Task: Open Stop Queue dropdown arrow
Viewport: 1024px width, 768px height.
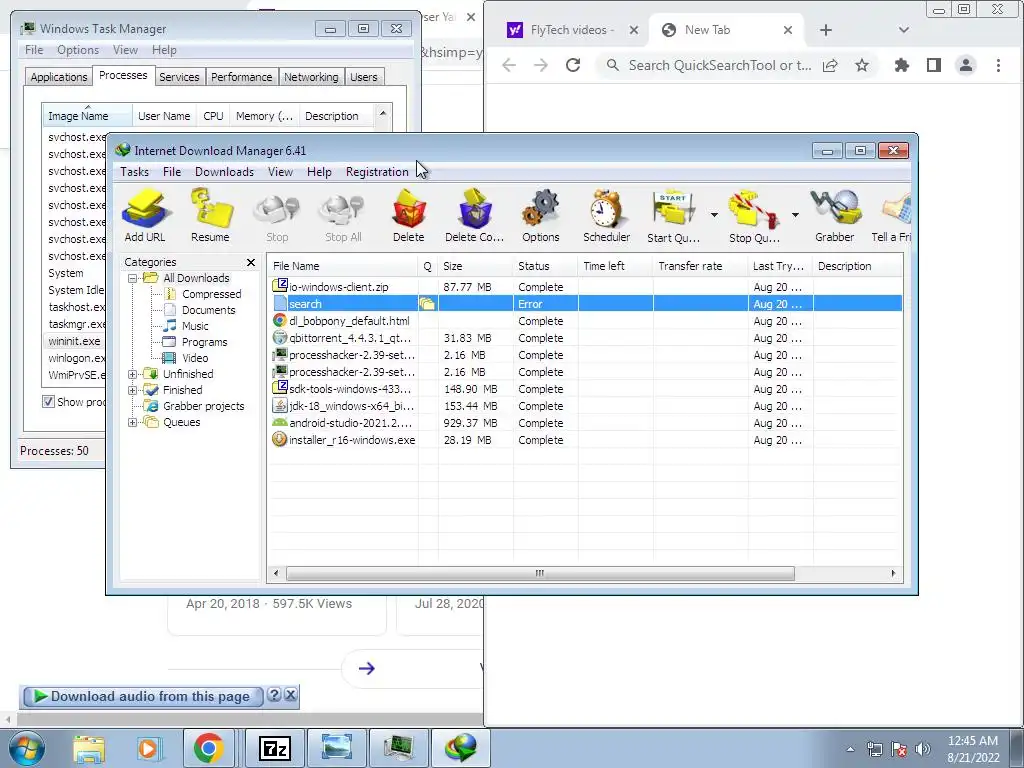Action: tap(795, 215)
